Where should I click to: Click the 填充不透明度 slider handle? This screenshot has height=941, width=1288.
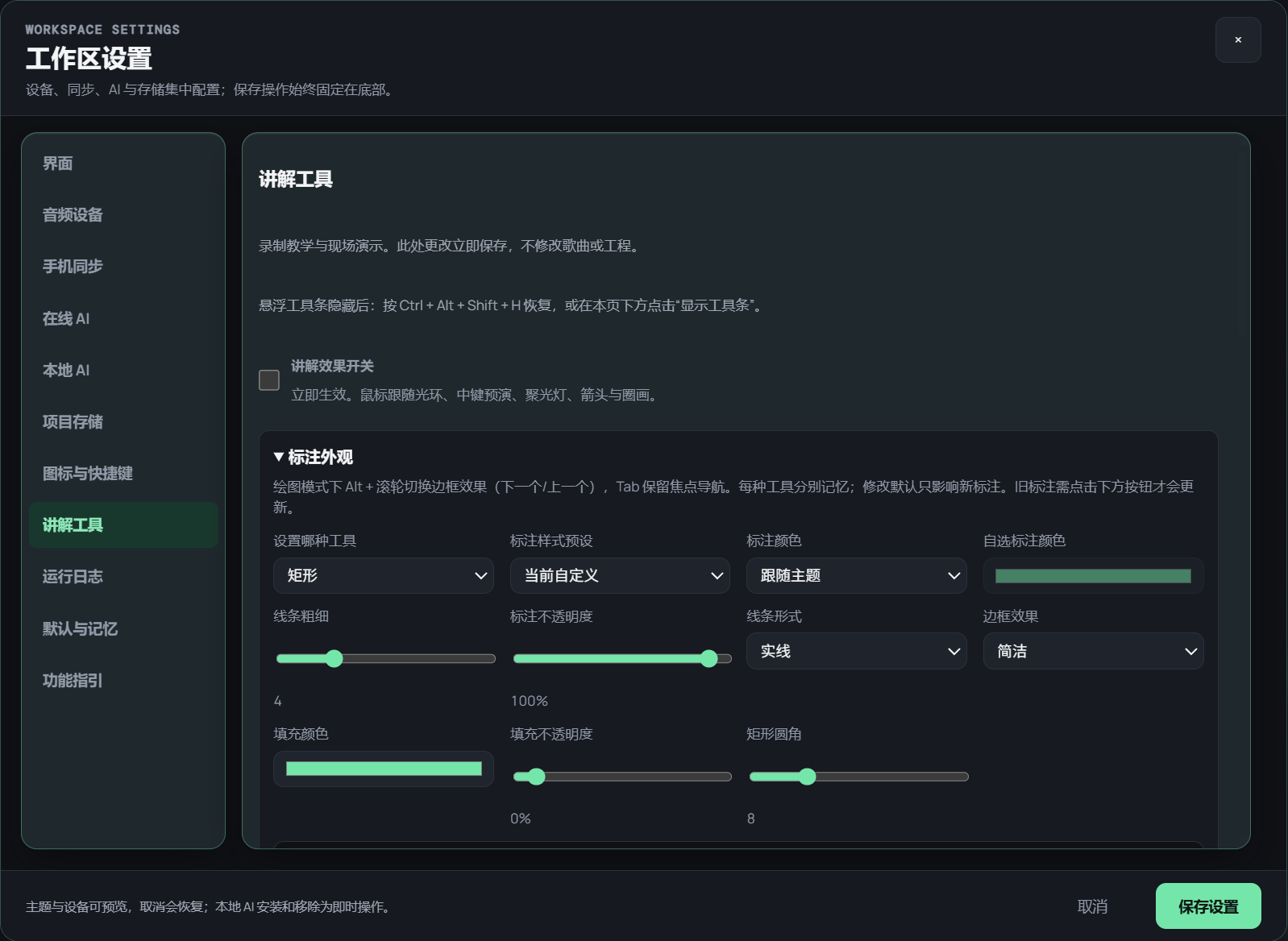click(537, 777)
